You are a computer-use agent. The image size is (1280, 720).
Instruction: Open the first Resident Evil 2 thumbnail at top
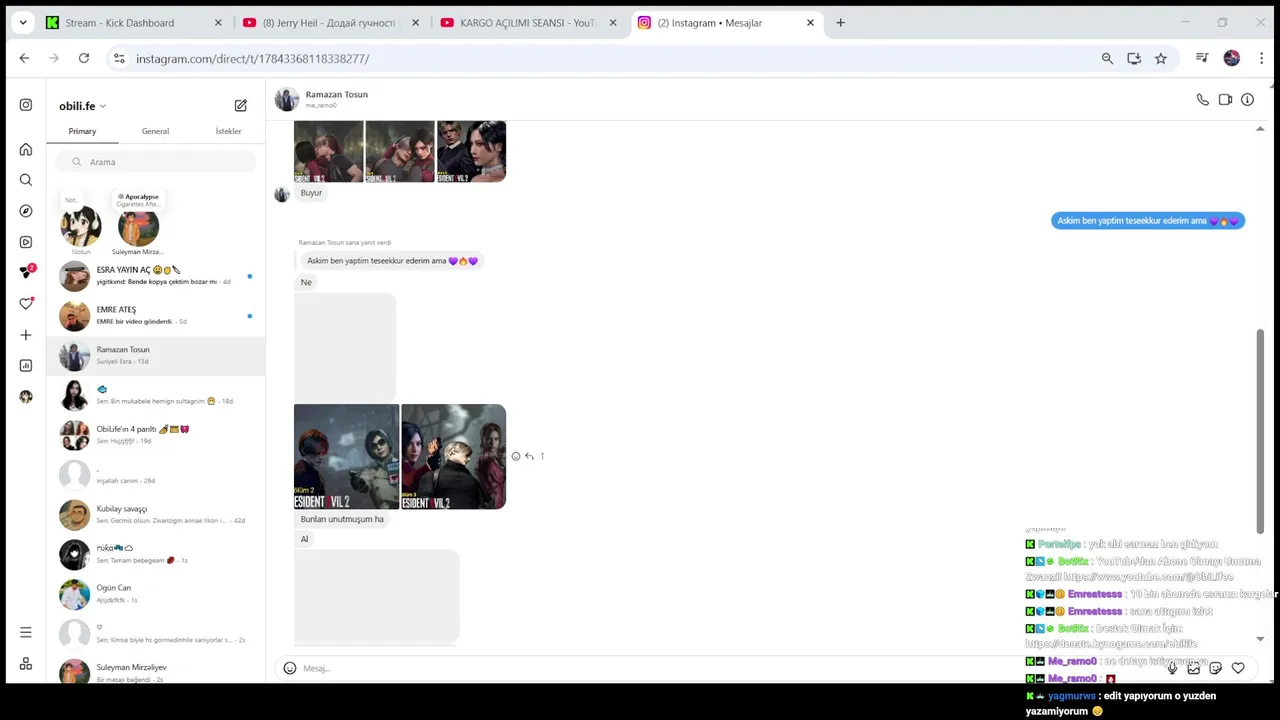click(x=328, y=151)
